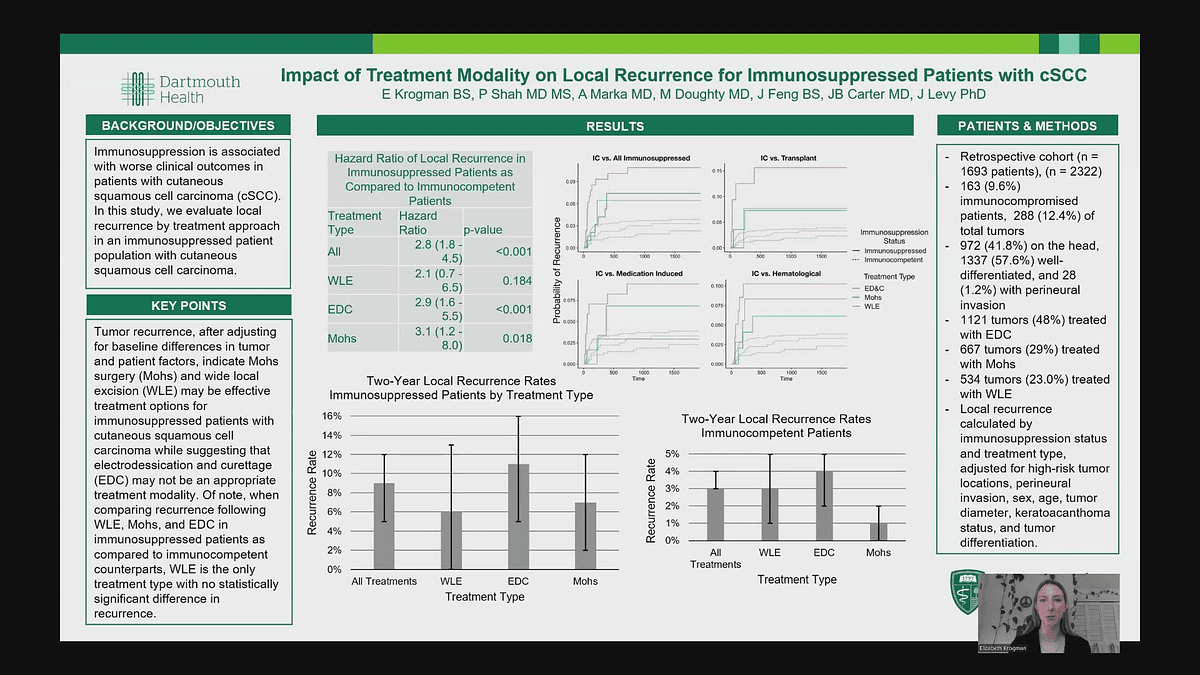Click the EDC bar in immunosuppressed chart
Viewport: 1200px width, 675px height.
[x=517, y=516]
